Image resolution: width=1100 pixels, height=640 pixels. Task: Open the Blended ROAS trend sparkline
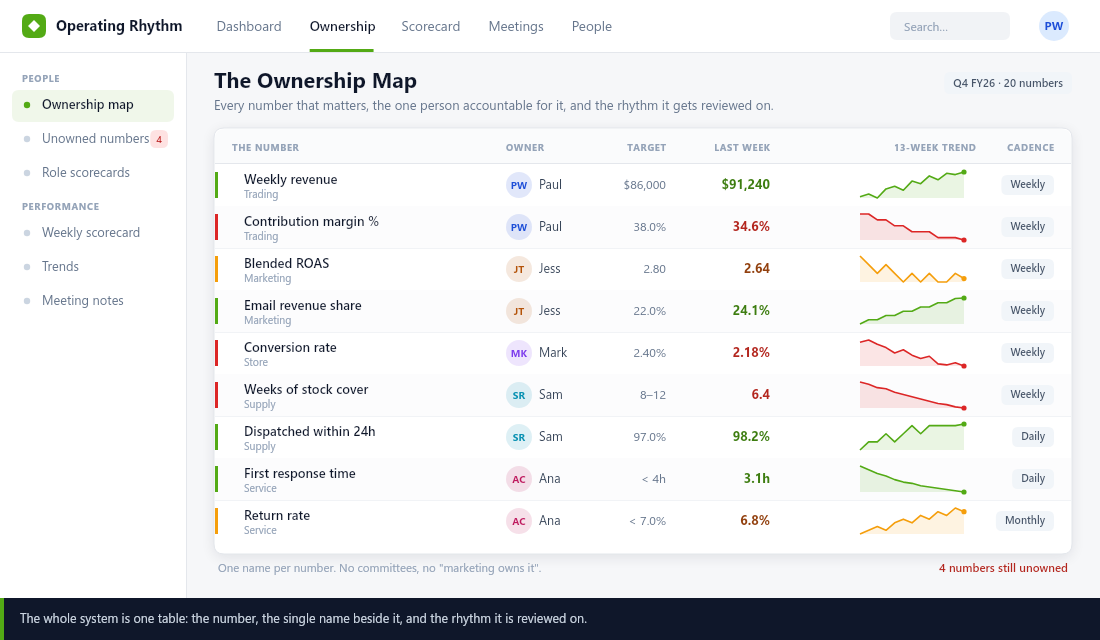pos(913,269)
